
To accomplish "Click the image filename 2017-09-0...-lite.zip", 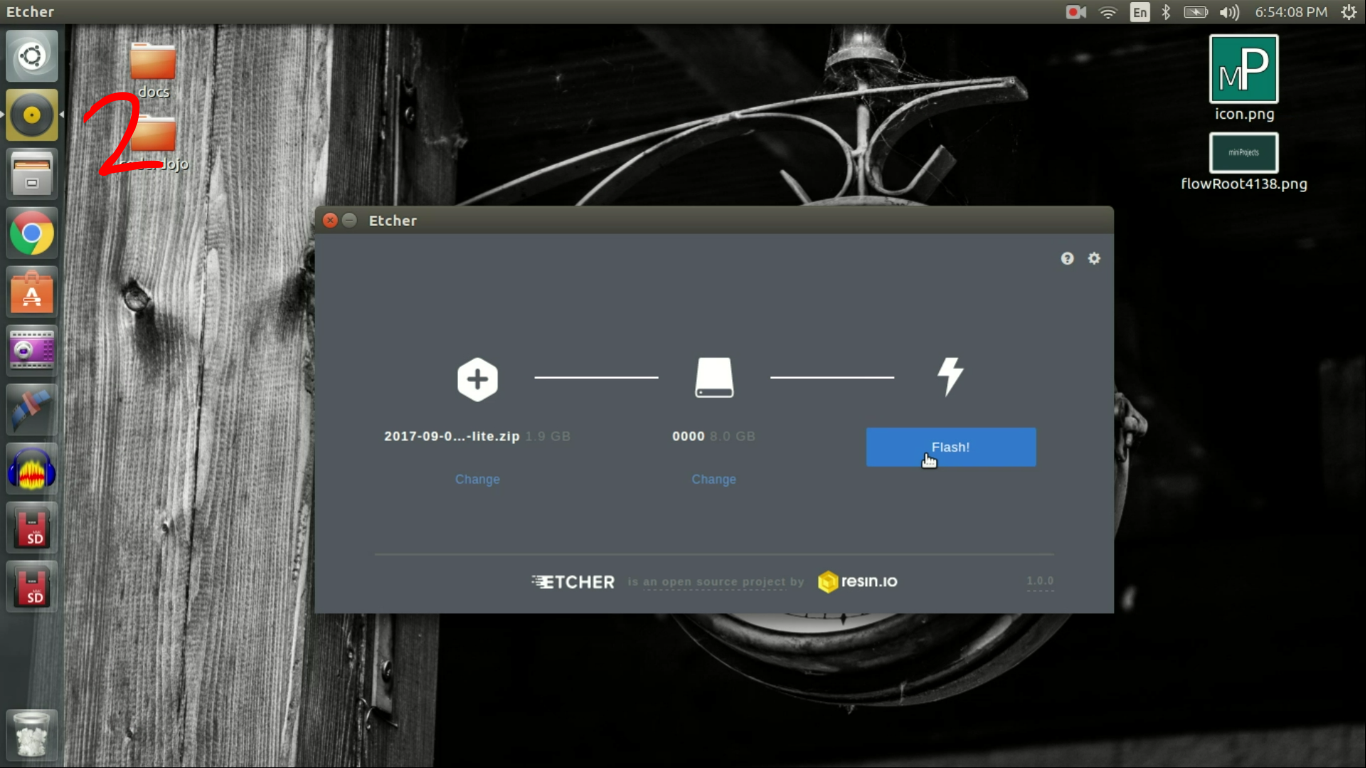I will click(x=452, y=436).
